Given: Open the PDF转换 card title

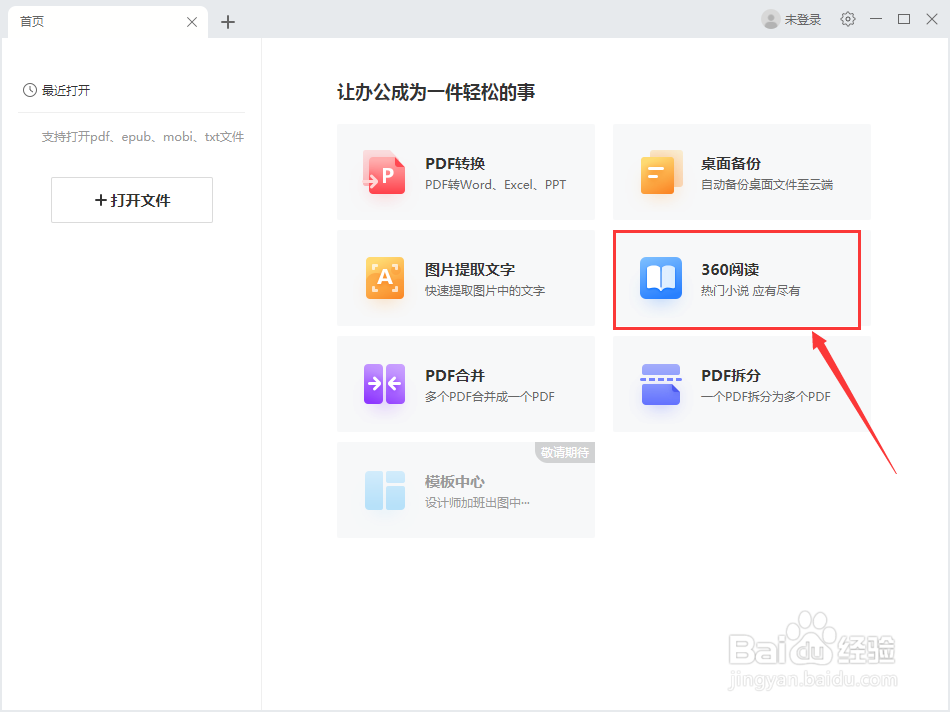Looking at the screenshot, I should tap(455, 164).
